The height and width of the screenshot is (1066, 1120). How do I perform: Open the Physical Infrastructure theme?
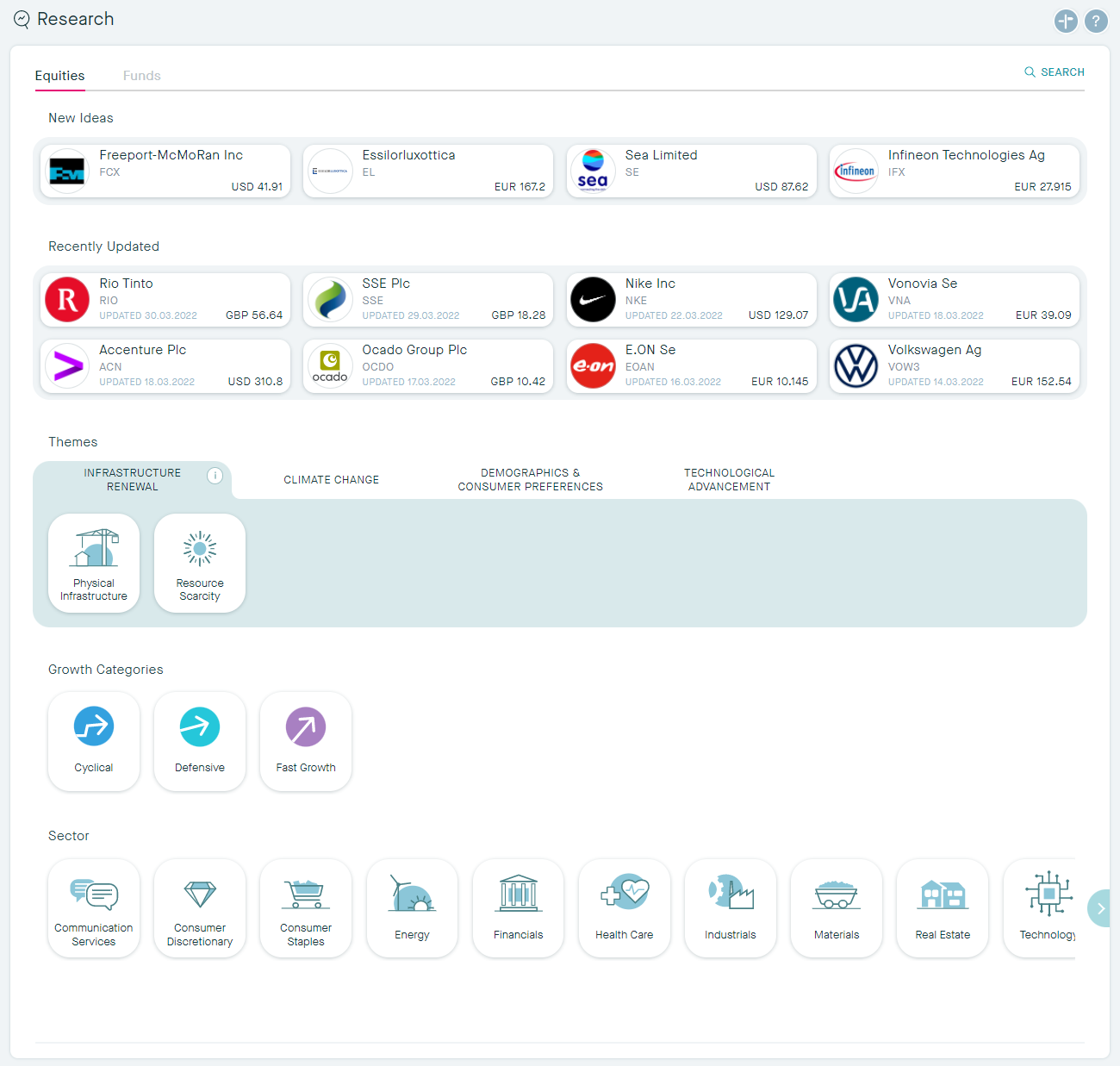pos(94,564)
